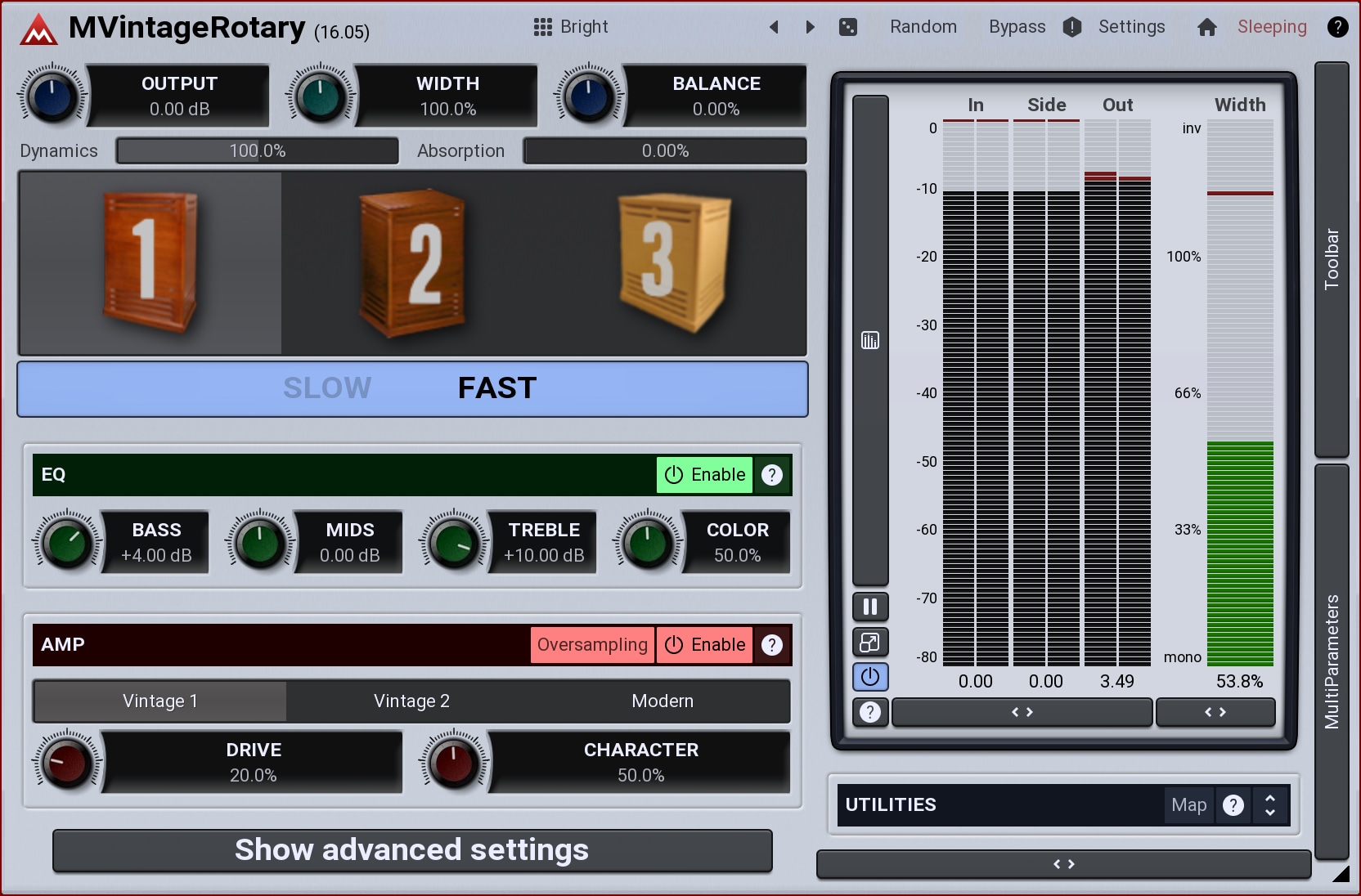The height and width of the screenshot is (896, 1361).
Task: Select Vintage 1 amp tab
Action: pos(160,701)
